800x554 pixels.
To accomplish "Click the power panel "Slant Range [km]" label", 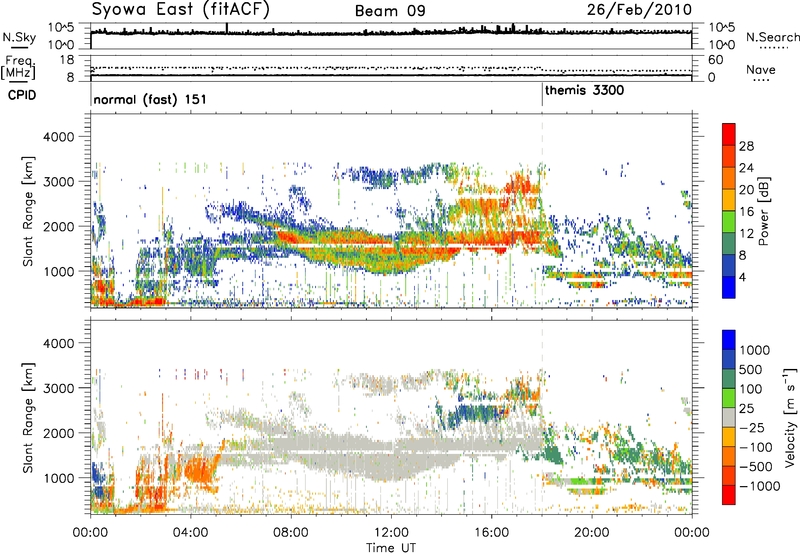I will click(29, 211).
